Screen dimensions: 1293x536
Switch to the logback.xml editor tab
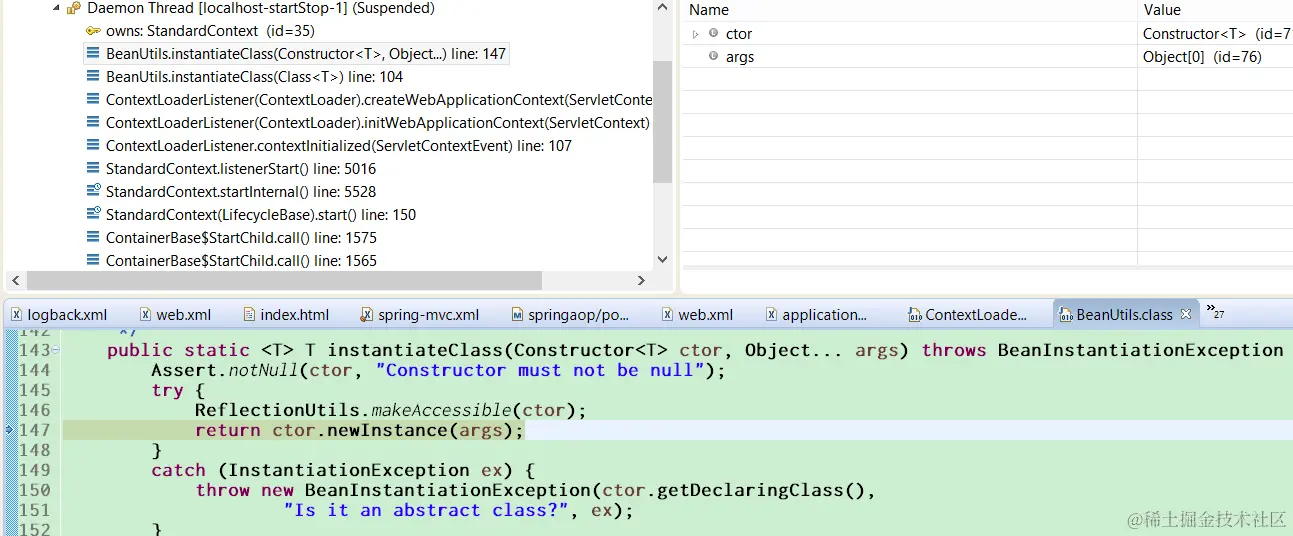click(x=67, y=314)
